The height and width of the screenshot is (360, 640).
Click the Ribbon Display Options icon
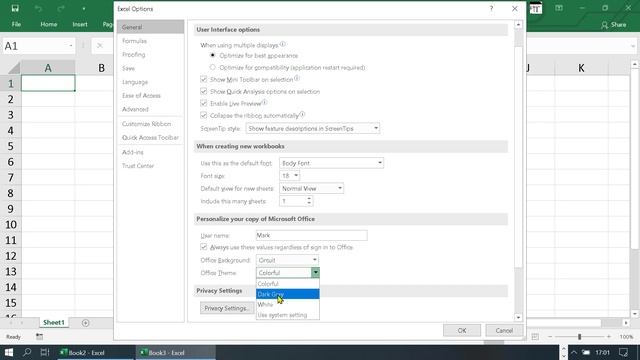click(x=559, y=8)
